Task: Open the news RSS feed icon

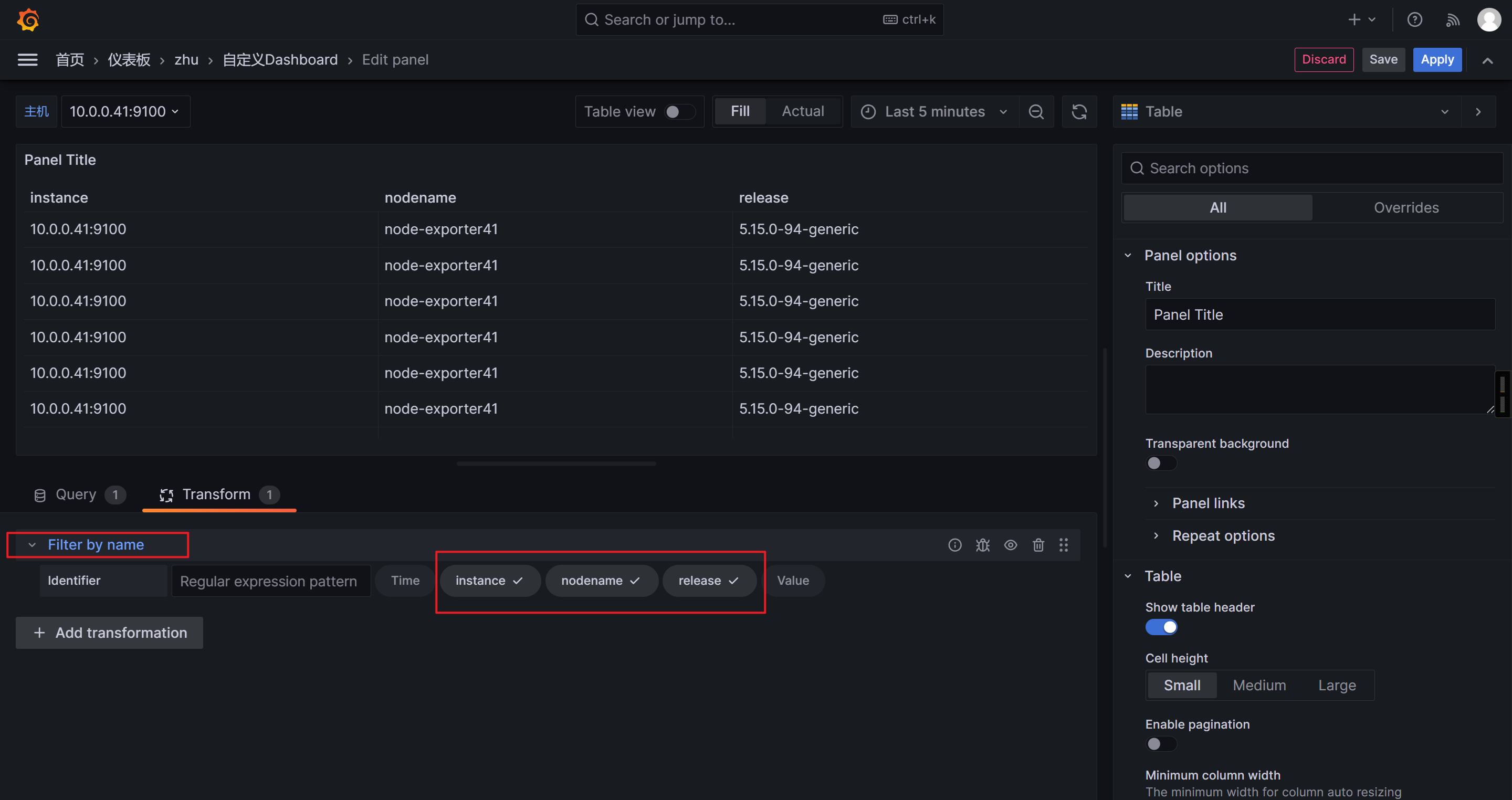Action: (1453, 20)
